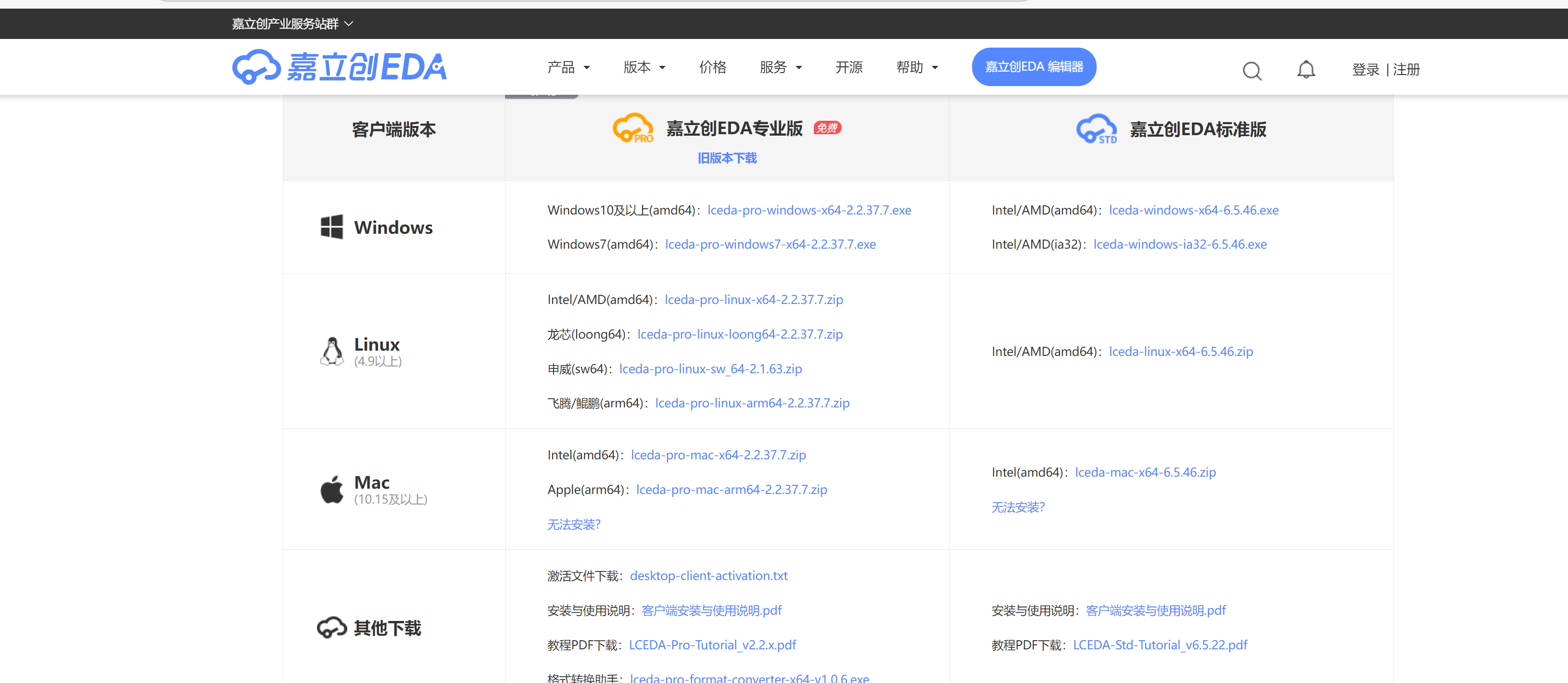
Task: Click 登录 to sign in
Action: pyautogui.click(x=1366, y=70)
